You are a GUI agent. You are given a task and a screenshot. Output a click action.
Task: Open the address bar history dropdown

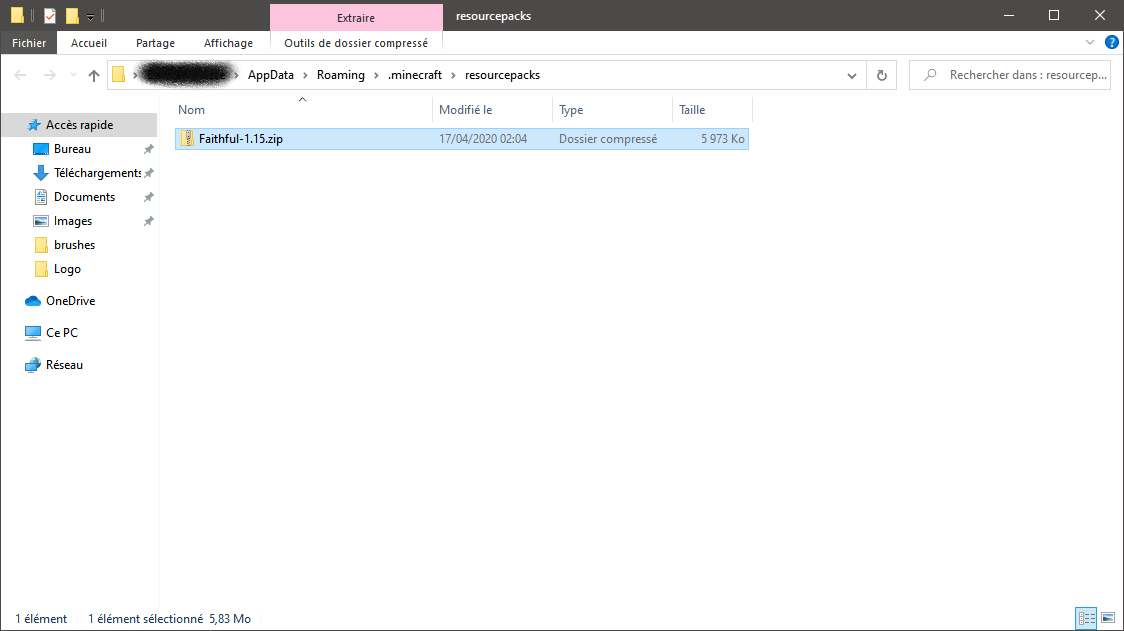(x=852, y=75)
